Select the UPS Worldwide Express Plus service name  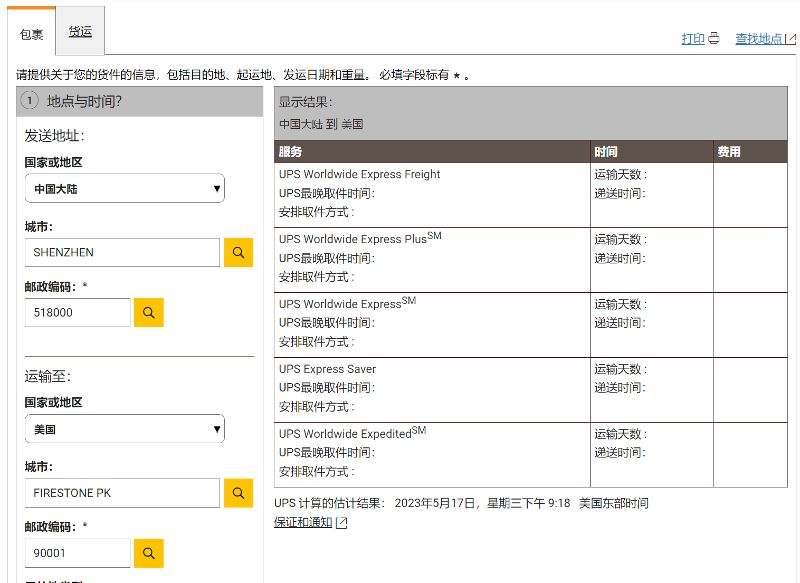(x=360, y=238)
